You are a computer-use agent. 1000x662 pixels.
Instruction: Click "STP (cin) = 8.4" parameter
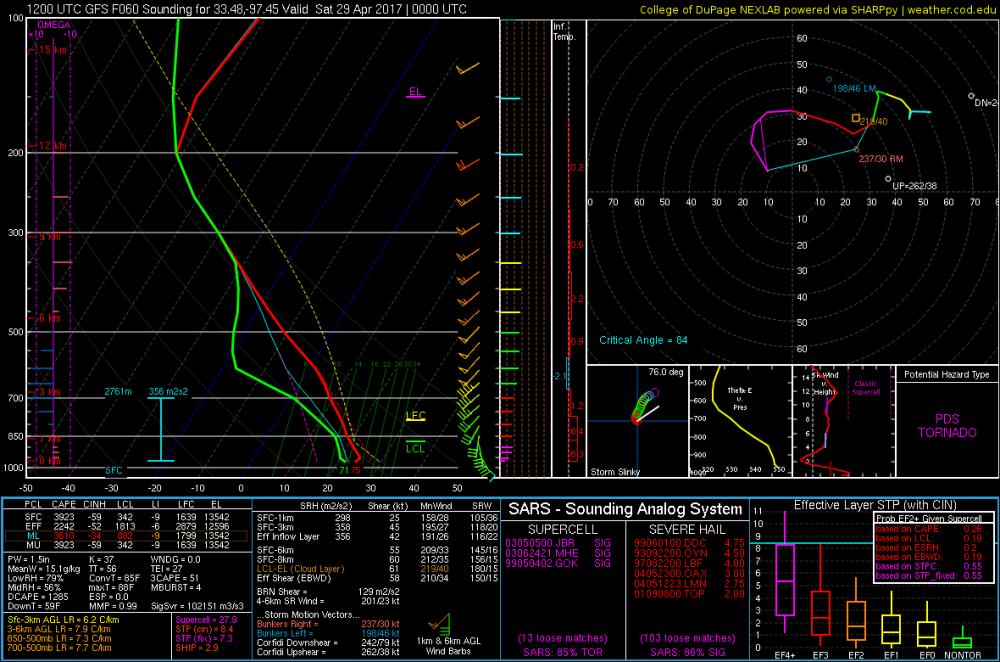205,629
